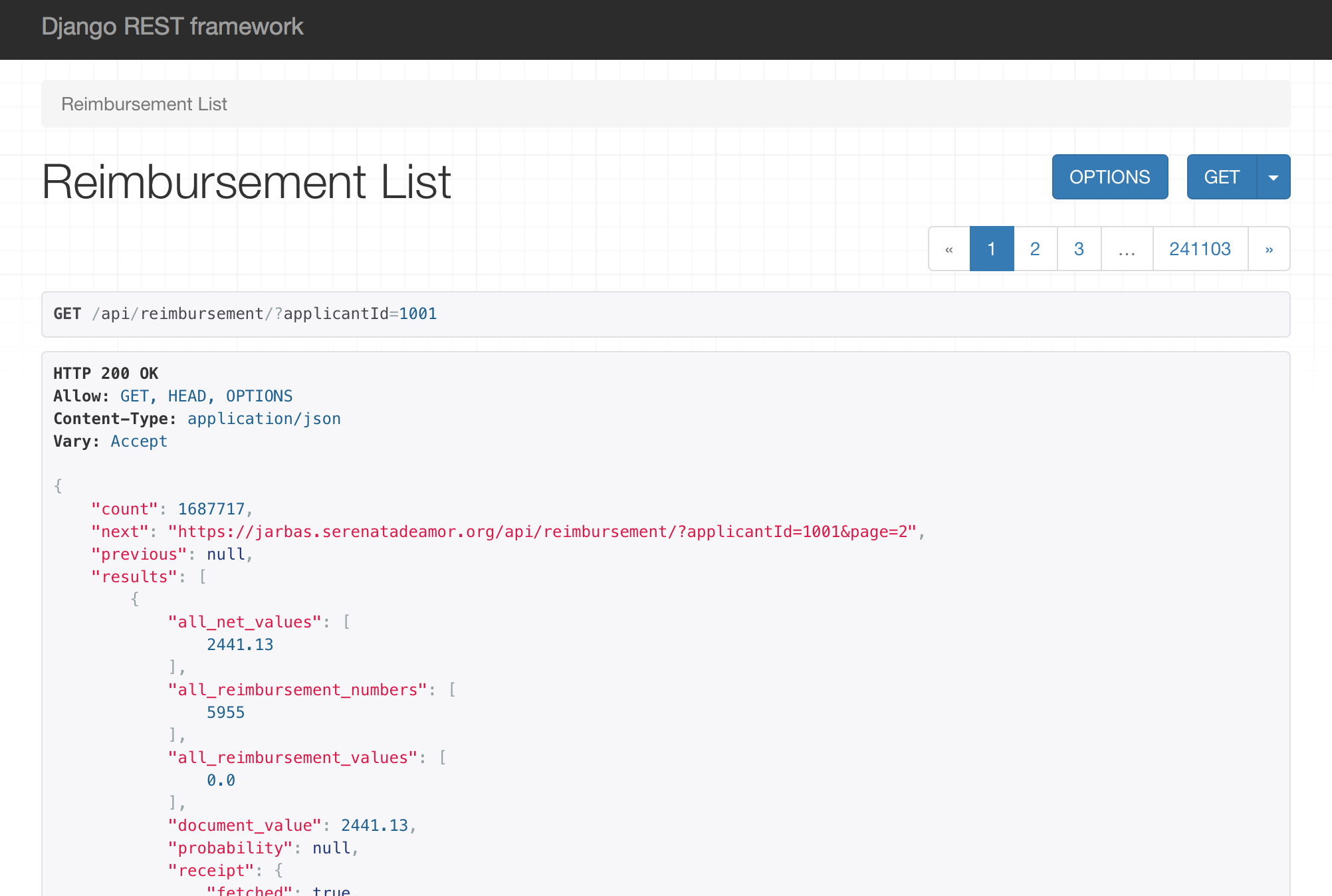Jump to last page 241103
This screenshot has height=896, width=1332.
tap(1200, 249)
